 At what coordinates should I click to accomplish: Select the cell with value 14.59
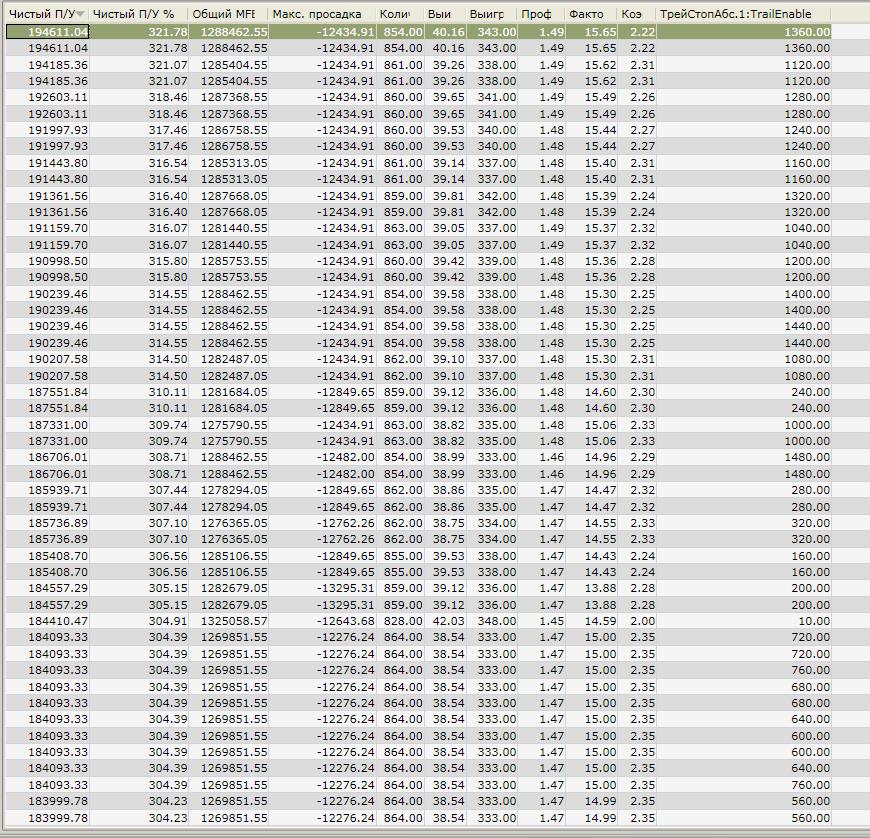(x=591, y=621)
